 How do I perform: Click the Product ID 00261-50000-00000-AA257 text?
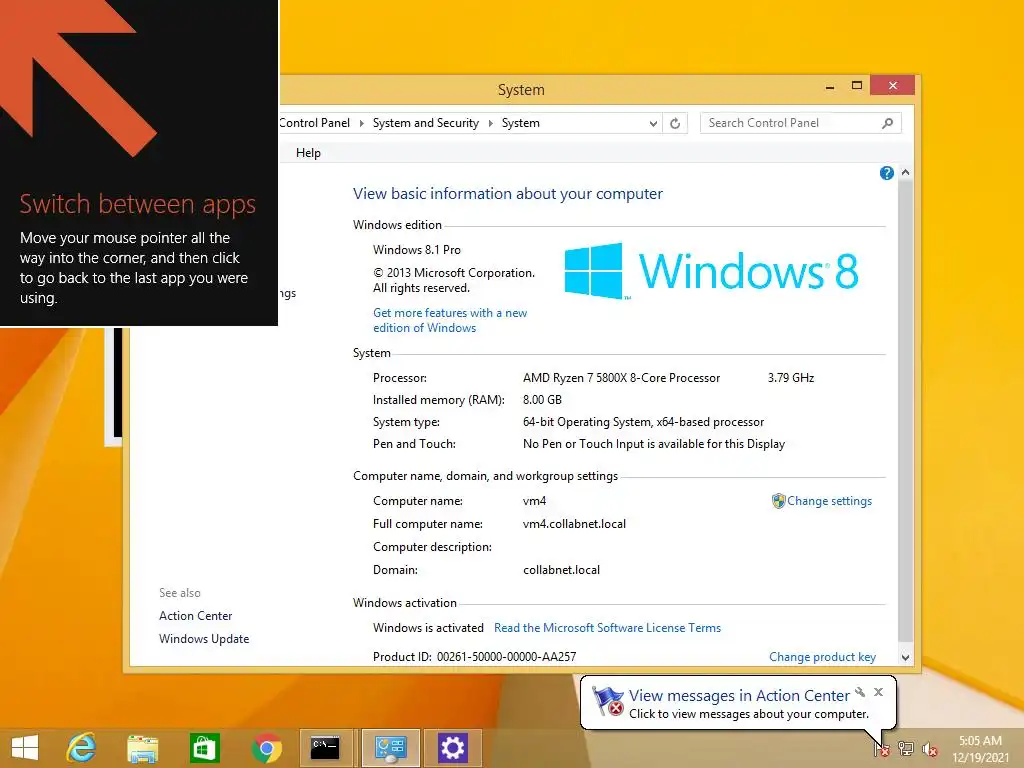pyautogui.click(x=474, y=657)
